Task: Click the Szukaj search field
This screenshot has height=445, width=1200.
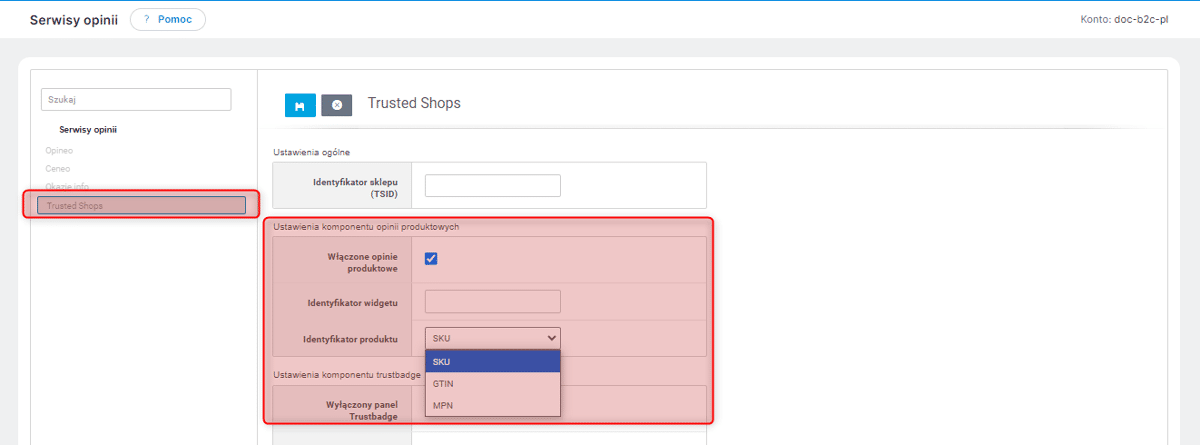Action: coord(136,99)
